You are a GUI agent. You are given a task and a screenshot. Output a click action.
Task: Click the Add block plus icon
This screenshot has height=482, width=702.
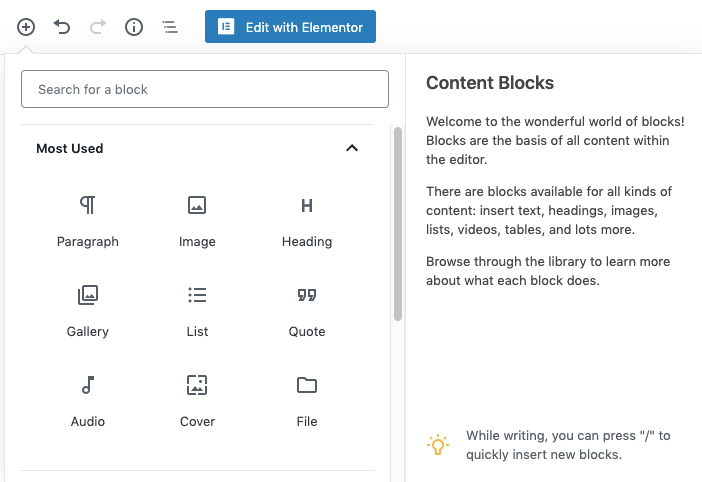point(26,27)
